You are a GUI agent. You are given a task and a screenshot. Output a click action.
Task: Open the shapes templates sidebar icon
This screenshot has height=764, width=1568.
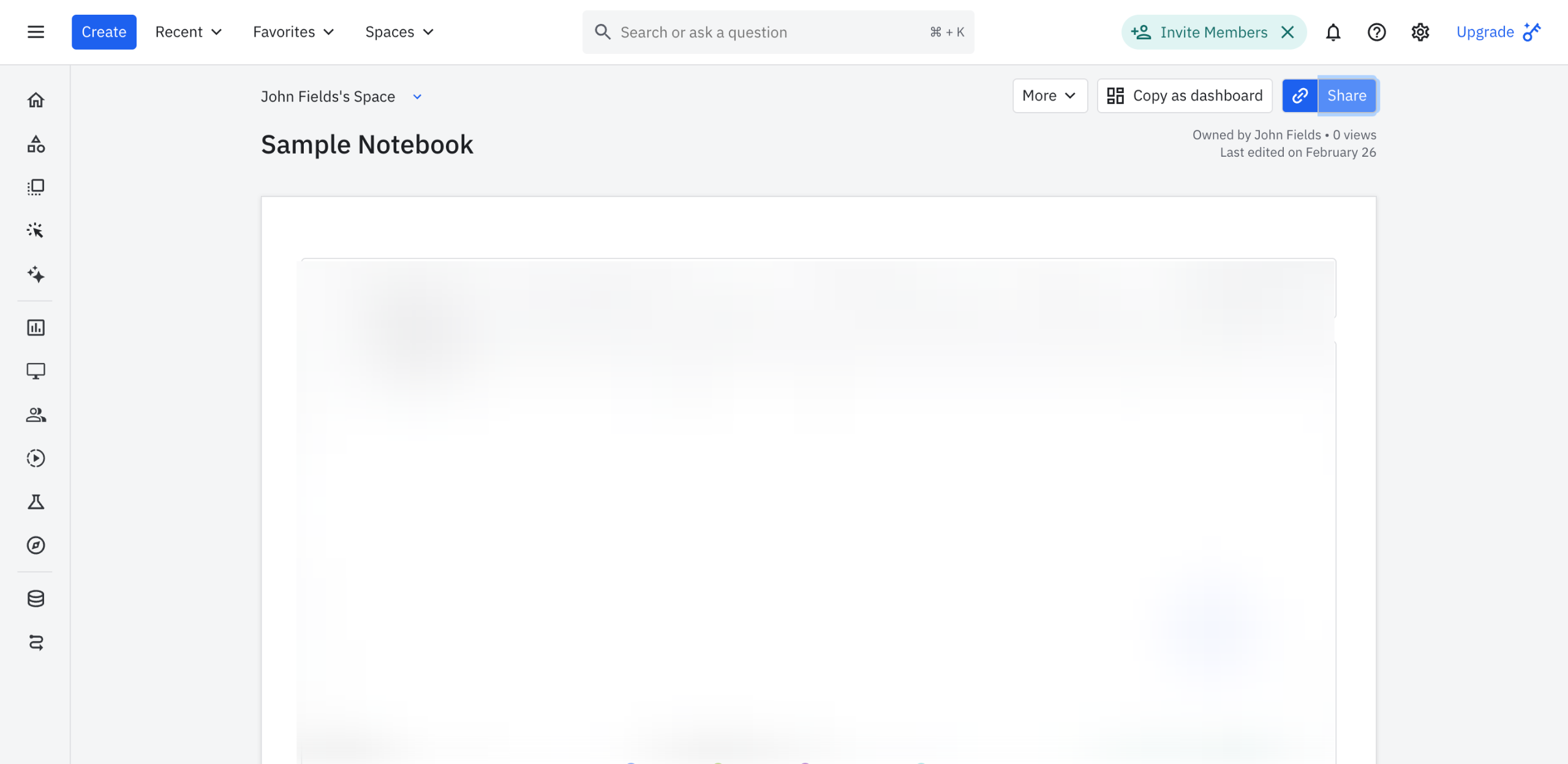pos(36,144)
